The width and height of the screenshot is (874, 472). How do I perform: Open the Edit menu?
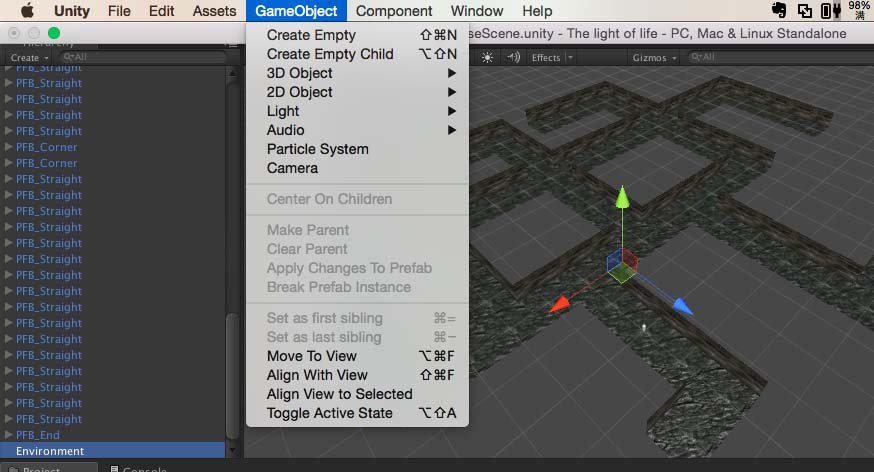coord(162,11)
